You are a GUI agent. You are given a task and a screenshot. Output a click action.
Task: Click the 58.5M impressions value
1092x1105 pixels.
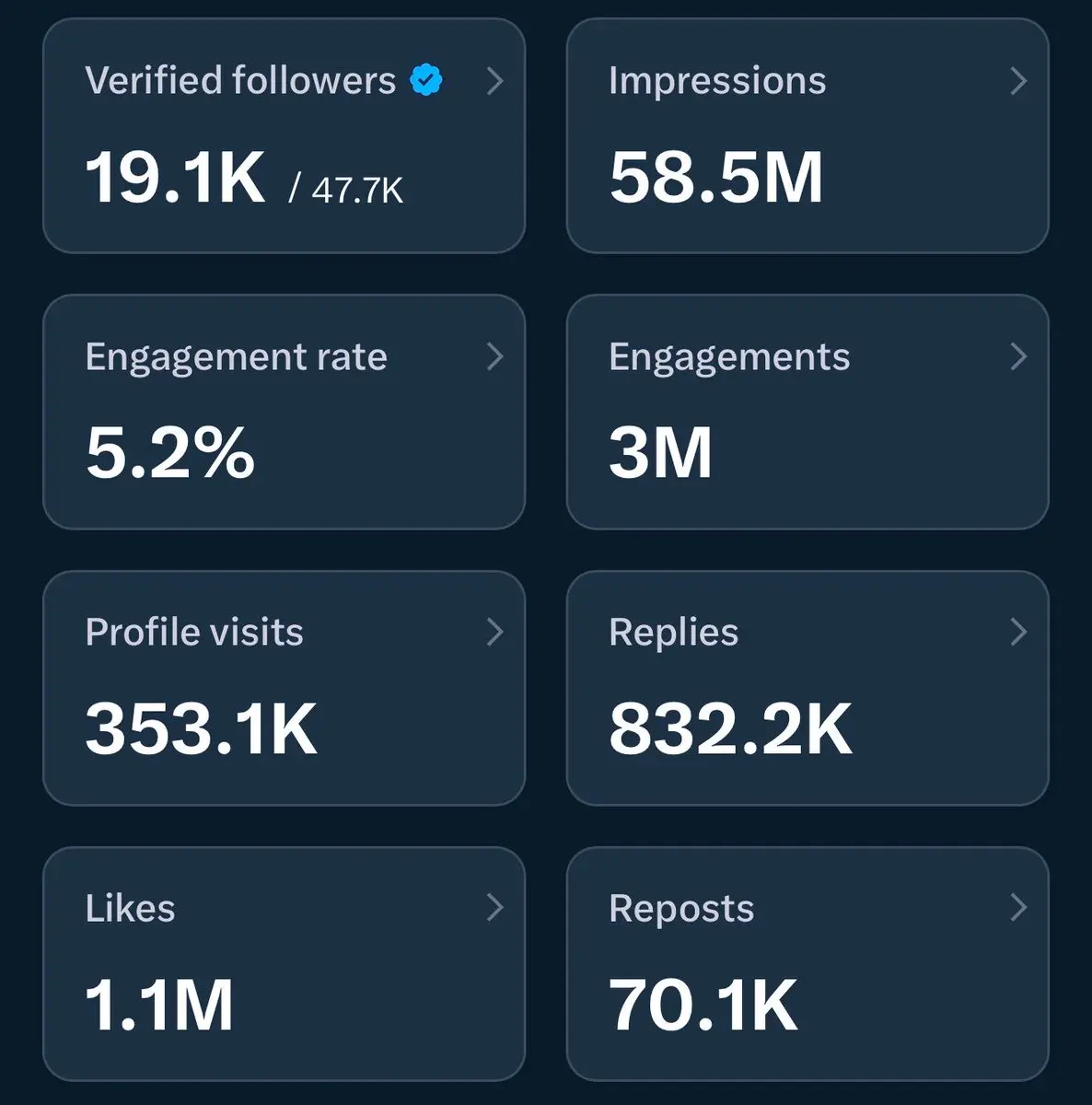715,178
